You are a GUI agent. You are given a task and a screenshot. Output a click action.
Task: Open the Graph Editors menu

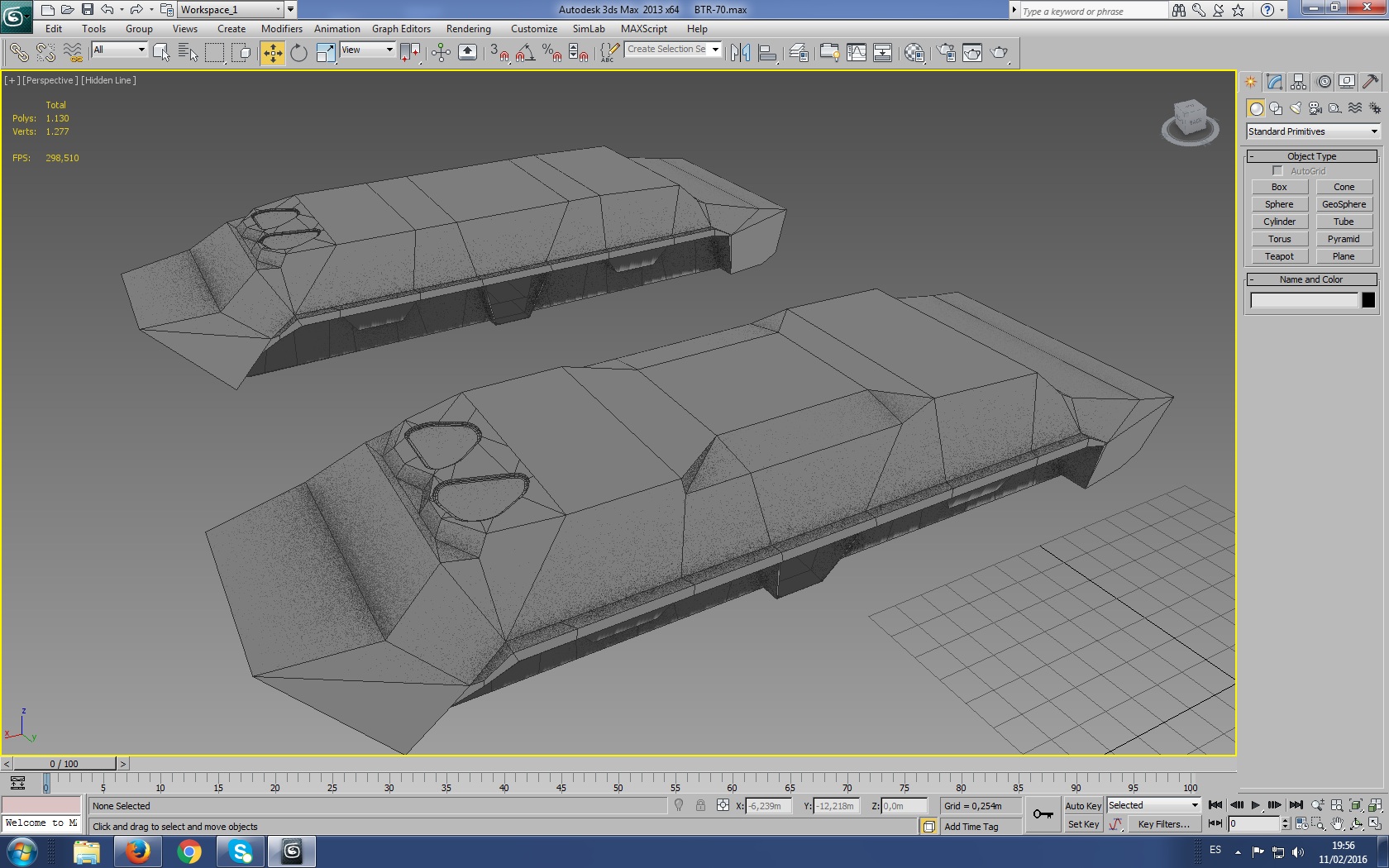401,29
